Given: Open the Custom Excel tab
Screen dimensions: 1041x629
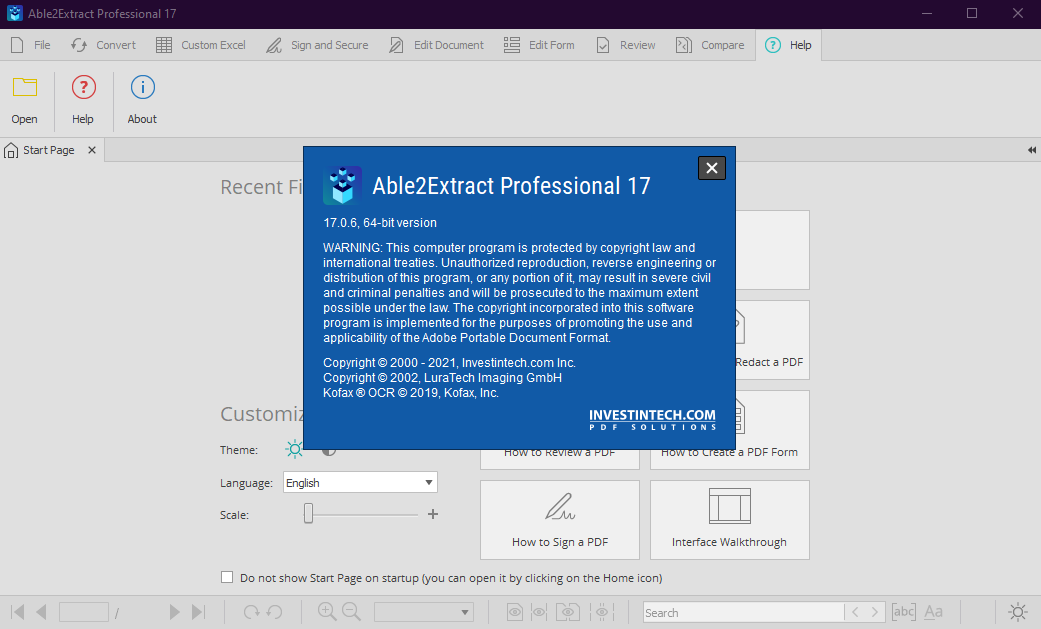Looking at the screenshot, I should pos(200,45).
